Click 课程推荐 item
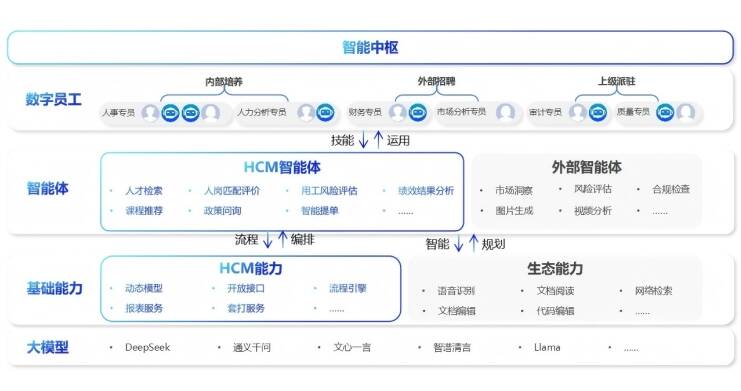Viewport: 741px width, 391px height. coord(144,210)
